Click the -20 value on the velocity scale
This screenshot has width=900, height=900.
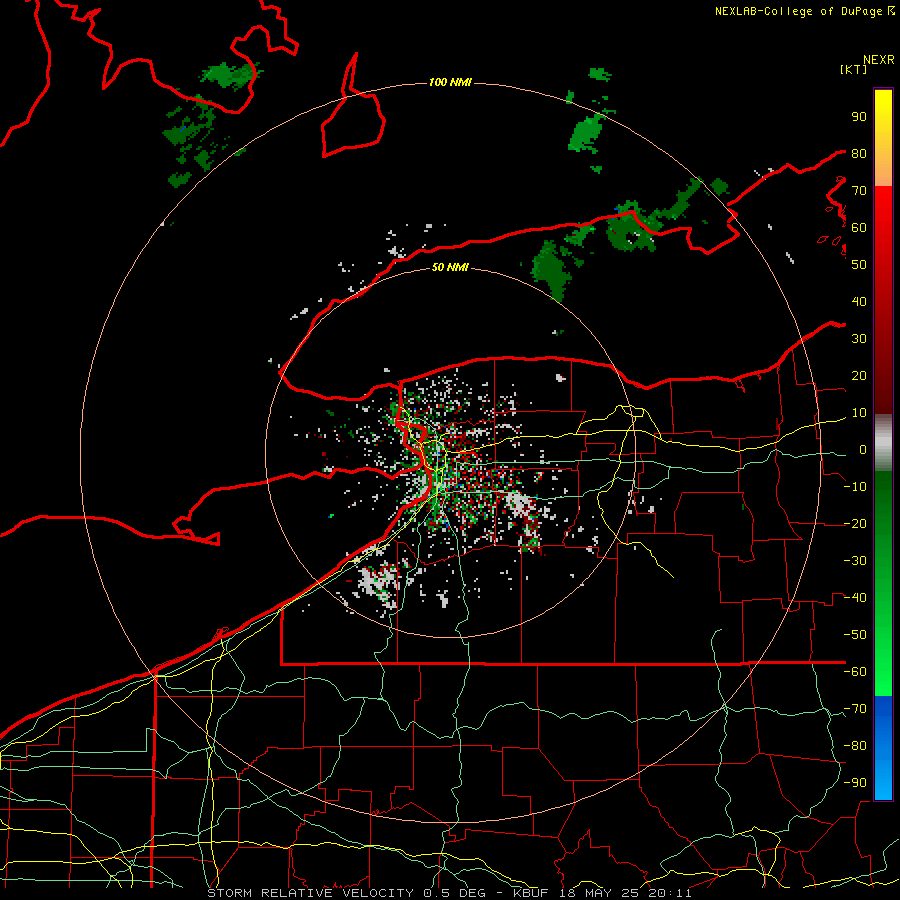click(x=855, y=524)
